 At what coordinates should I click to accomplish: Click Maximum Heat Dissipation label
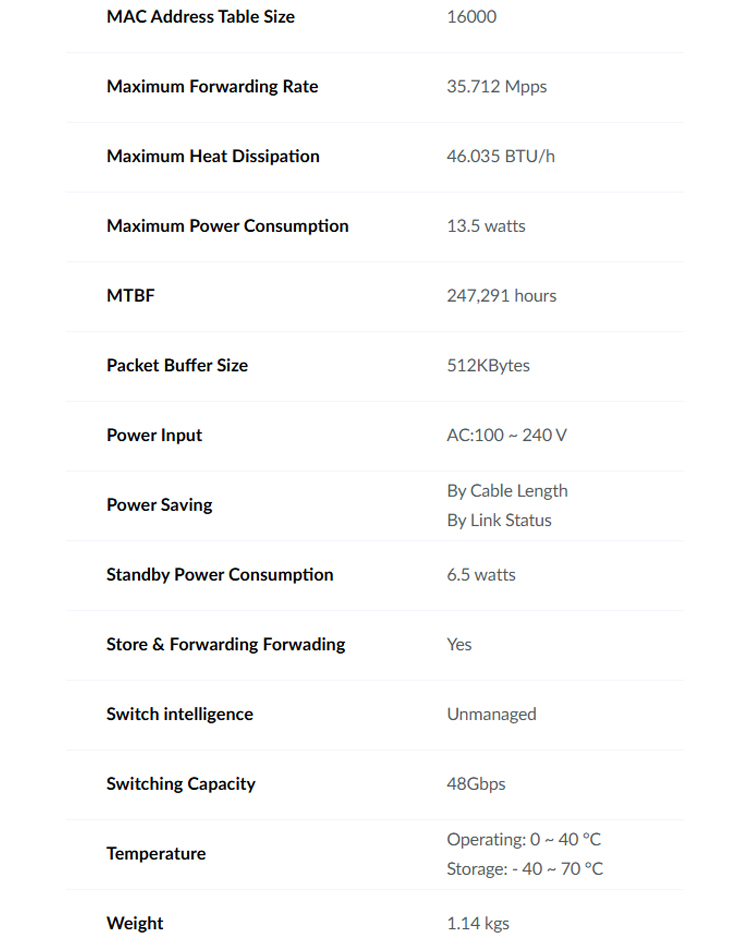click(213, 156)
